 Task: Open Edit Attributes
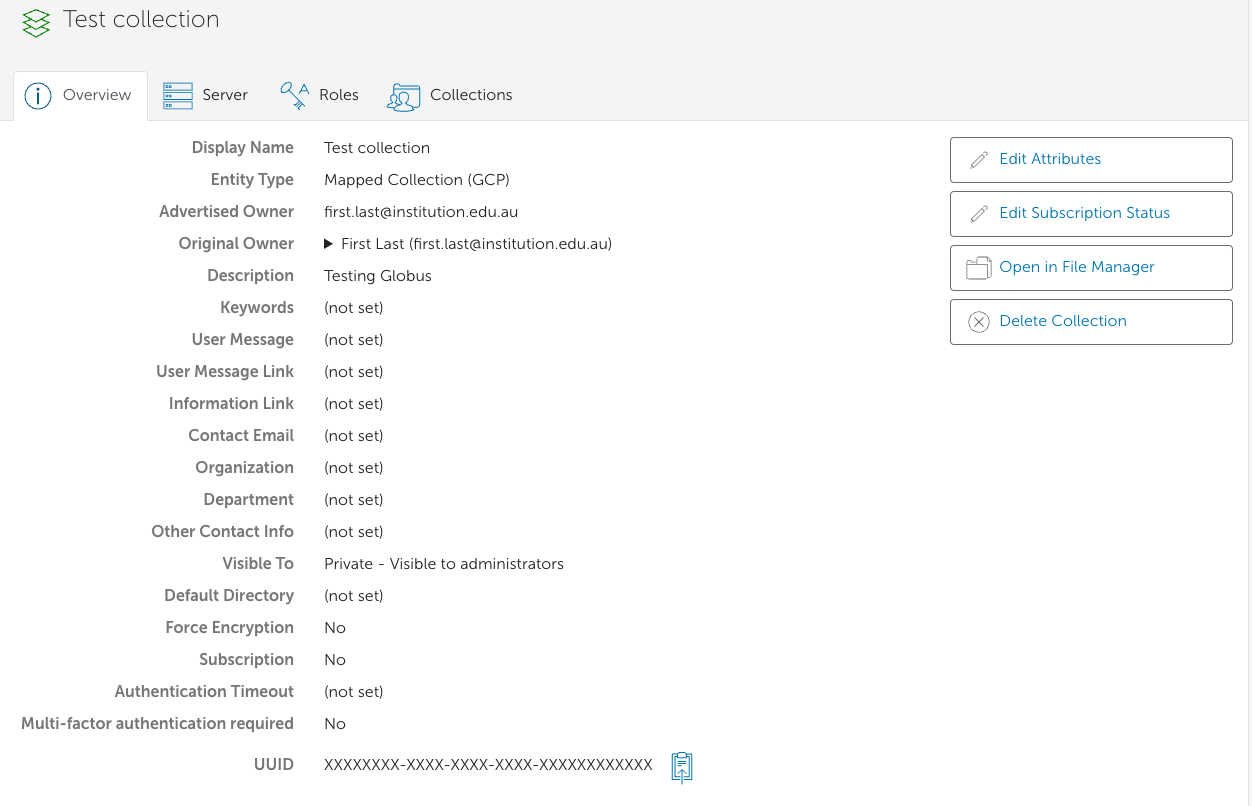1091,160
